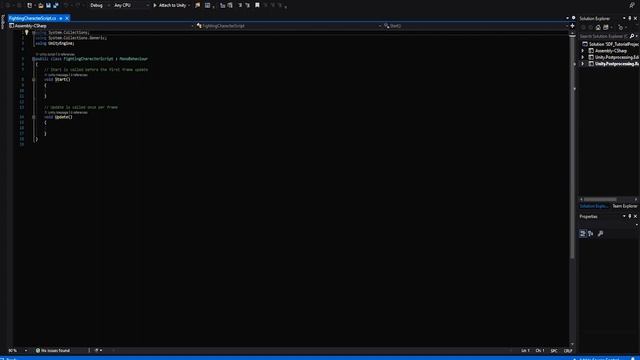
Task: Collapse the class FightingCharacterScript outline
Action: (x=34, y=59)
